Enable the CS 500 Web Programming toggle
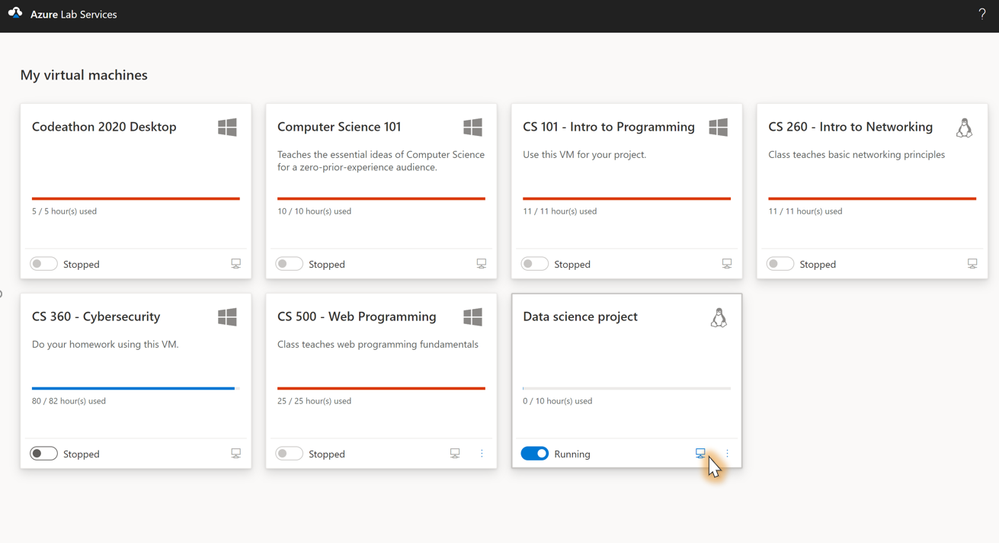This screenshot has width=999, height=543. tap(289, 454)
